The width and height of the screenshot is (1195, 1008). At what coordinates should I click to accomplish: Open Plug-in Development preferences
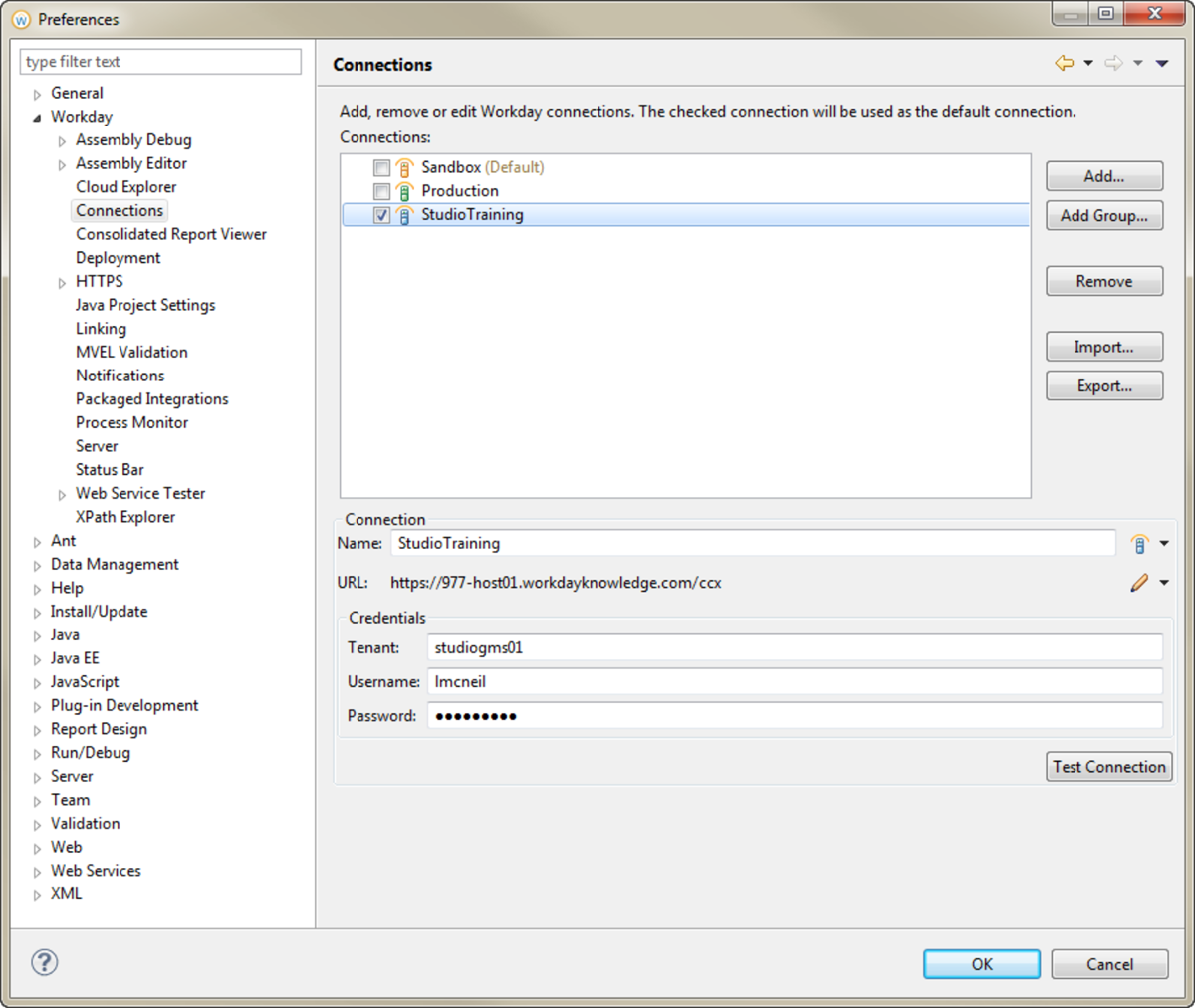tap(124, 705)
